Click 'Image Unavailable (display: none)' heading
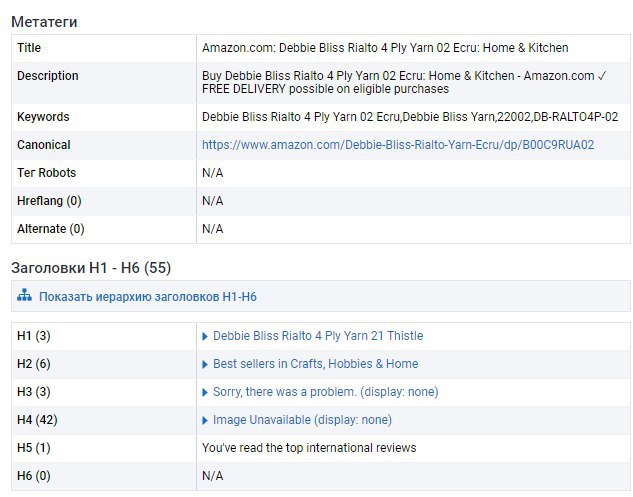The height and width of the screenshot is (497, 633). pyautogui.click(x=302, y=419)
